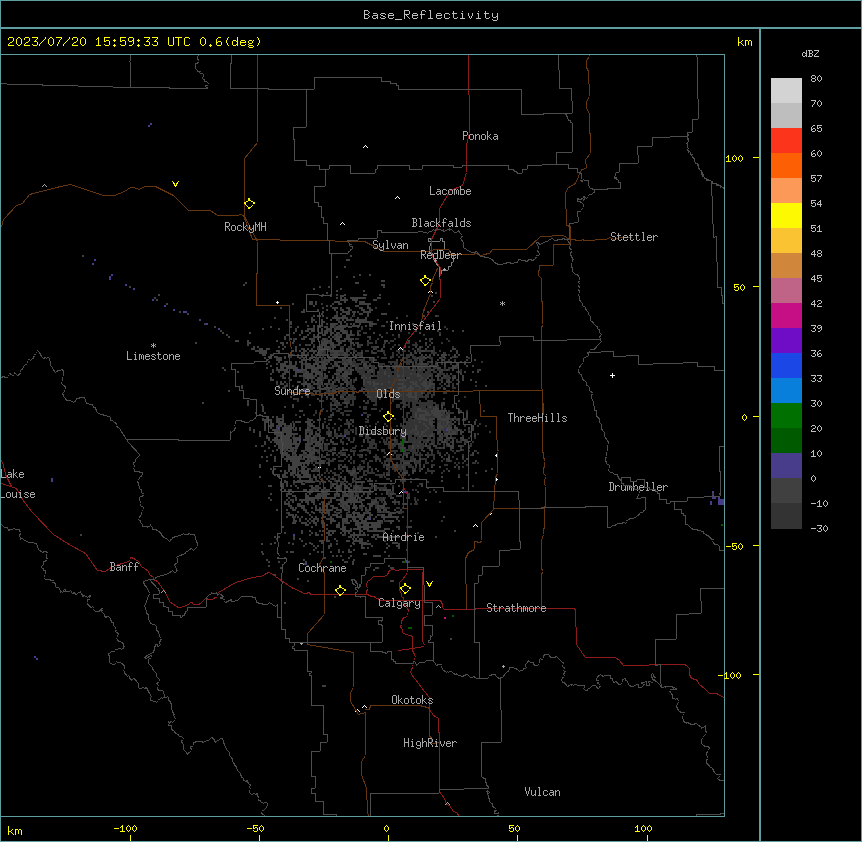Click the RedDeer city label
This screenshot has height=842, width=862.
(440, 255)
